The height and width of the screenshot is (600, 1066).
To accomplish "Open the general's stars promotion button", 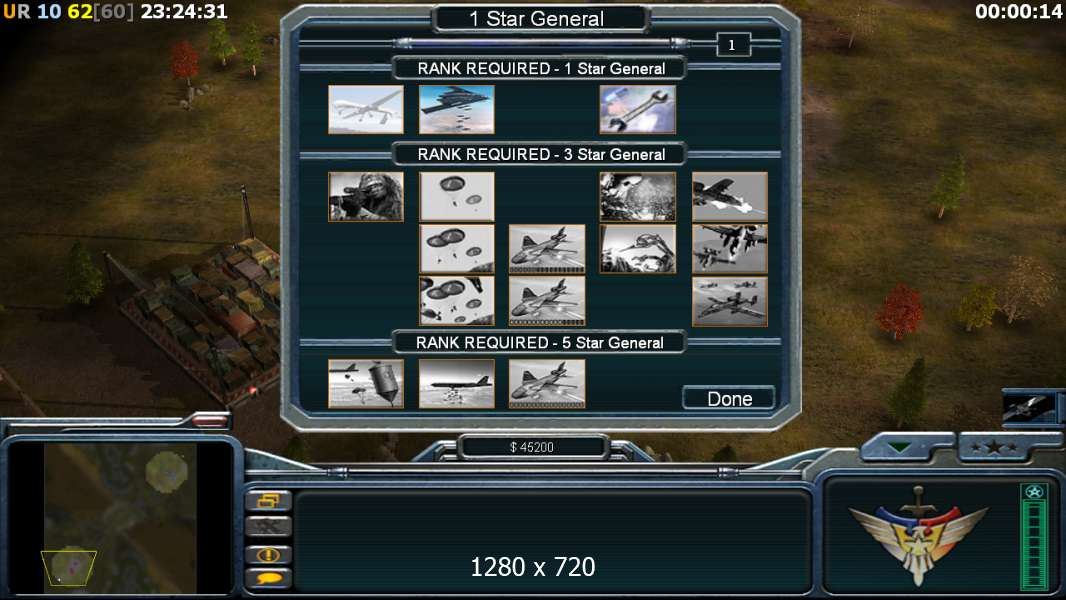I will click(x=995, y=447).
